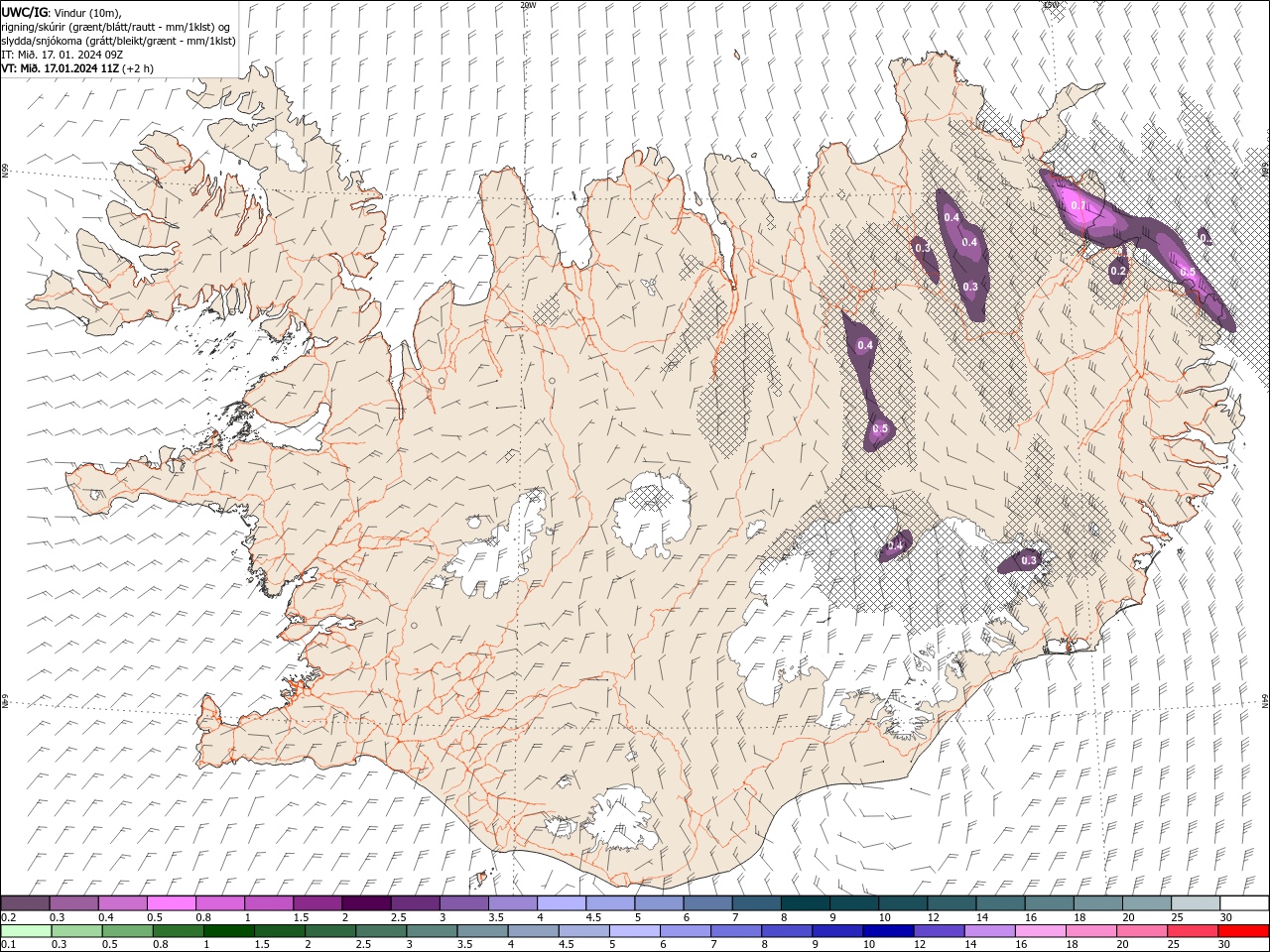Image resolution: width=1270 pixels, height=952 pixels.
Task: Click the 'UWC/IG: Vindur (10m),' title line
Action: 62,11
